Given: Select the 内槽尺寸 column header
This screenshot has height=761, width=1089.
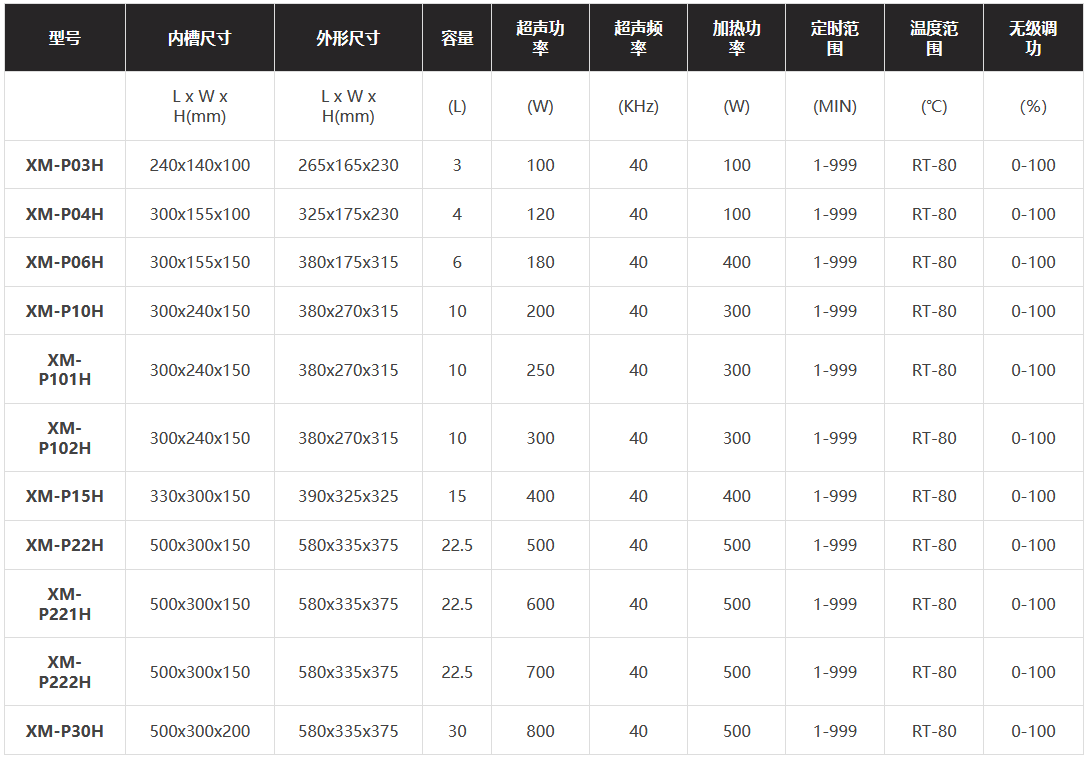Looking at the screenshot, I should tap(199, 38).
